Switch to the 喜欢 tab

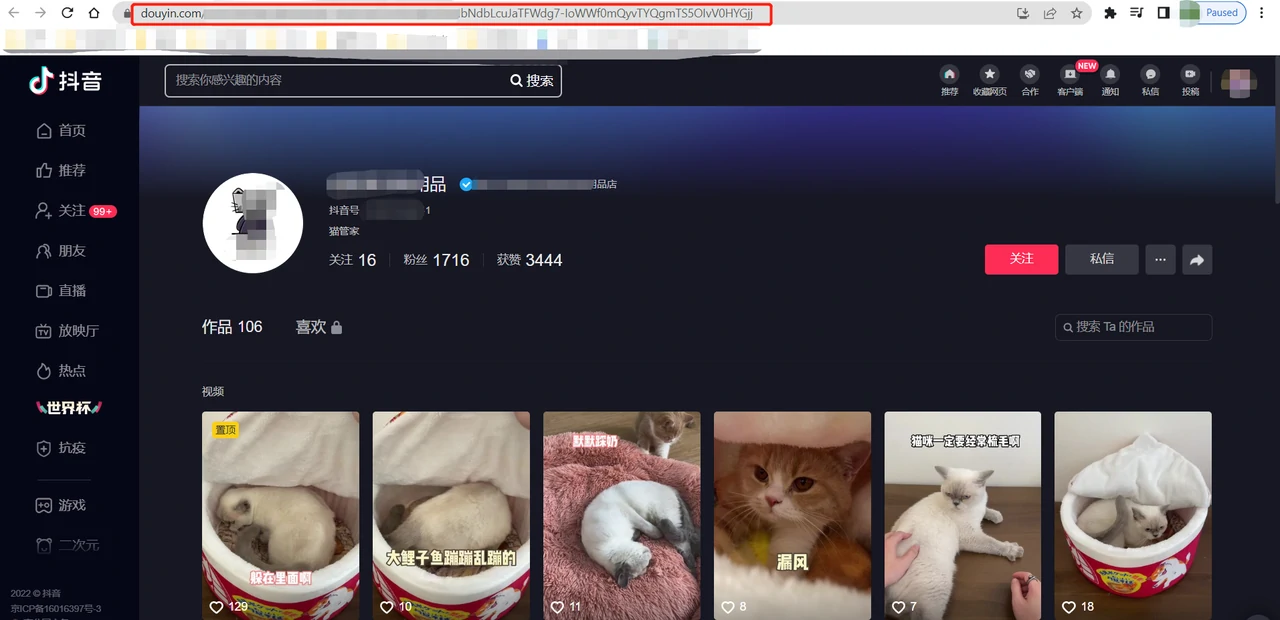coord(318,327)
